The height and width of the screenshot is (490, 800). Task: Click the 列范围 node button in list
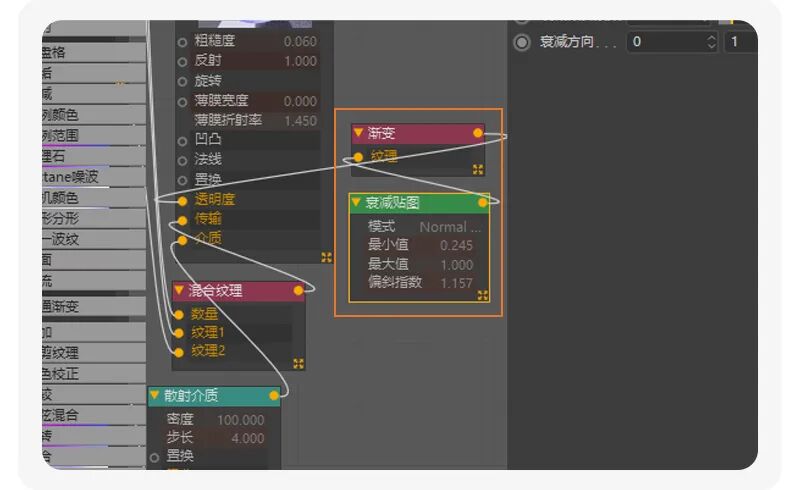pos(94,135)
